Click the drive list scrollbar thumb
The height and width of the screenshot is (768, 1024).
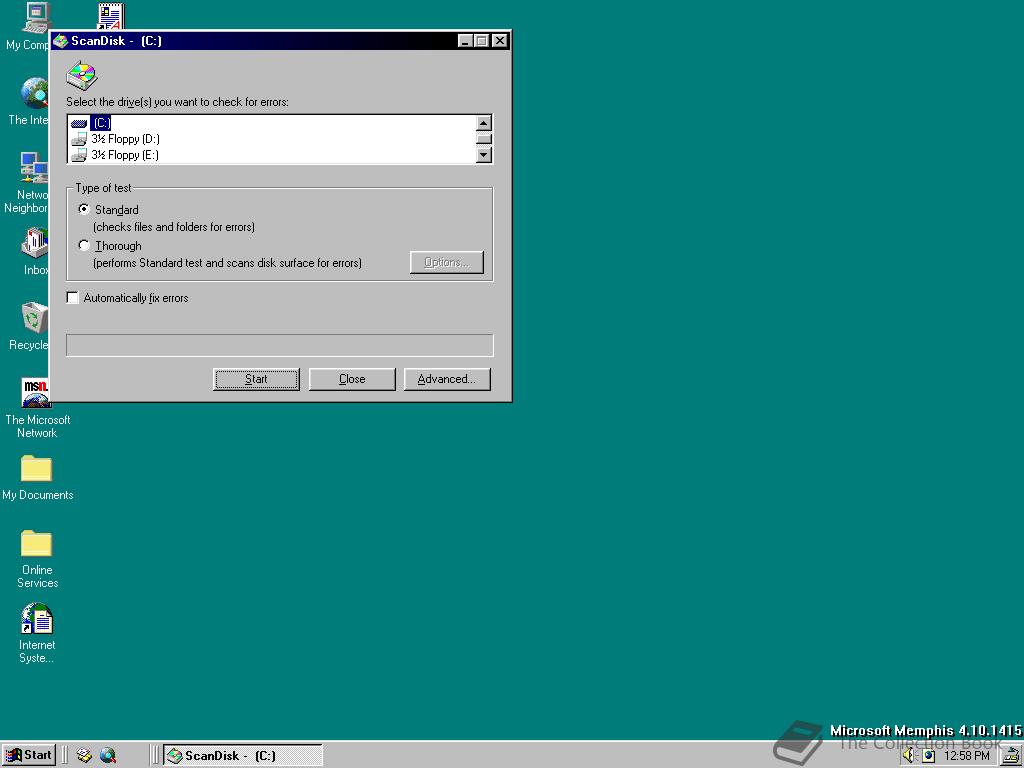click(484, 138)
